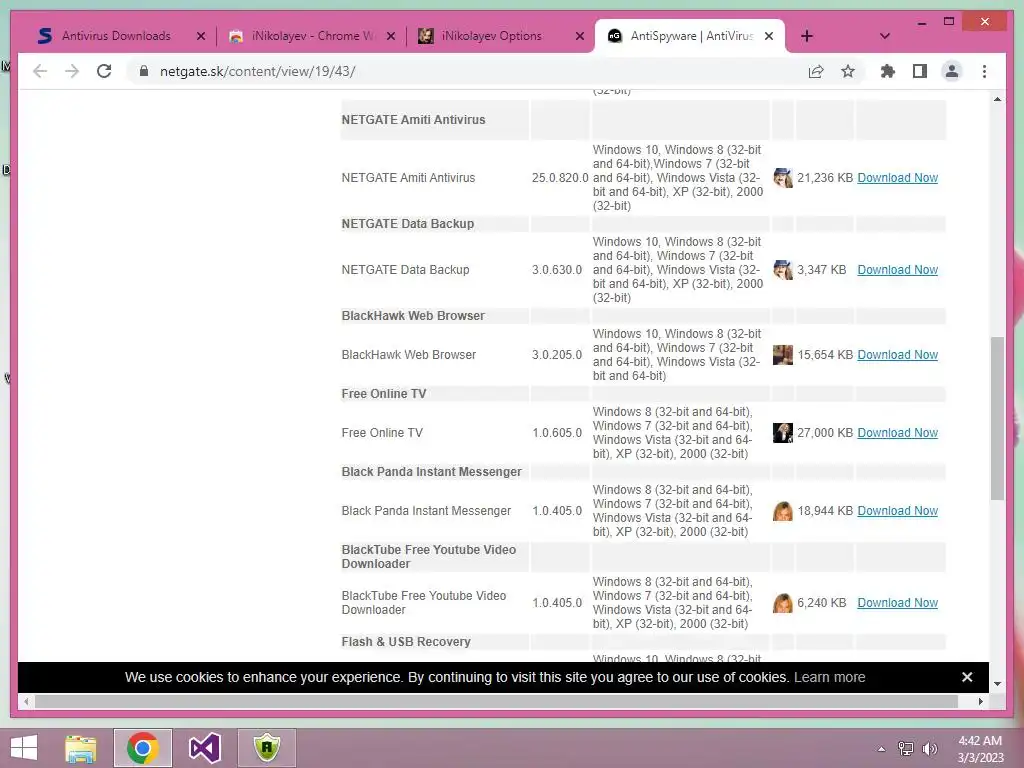This screenshot has width=1024, height=768.
Task: Click file size 27,000 KB
Action: [825, 432]
